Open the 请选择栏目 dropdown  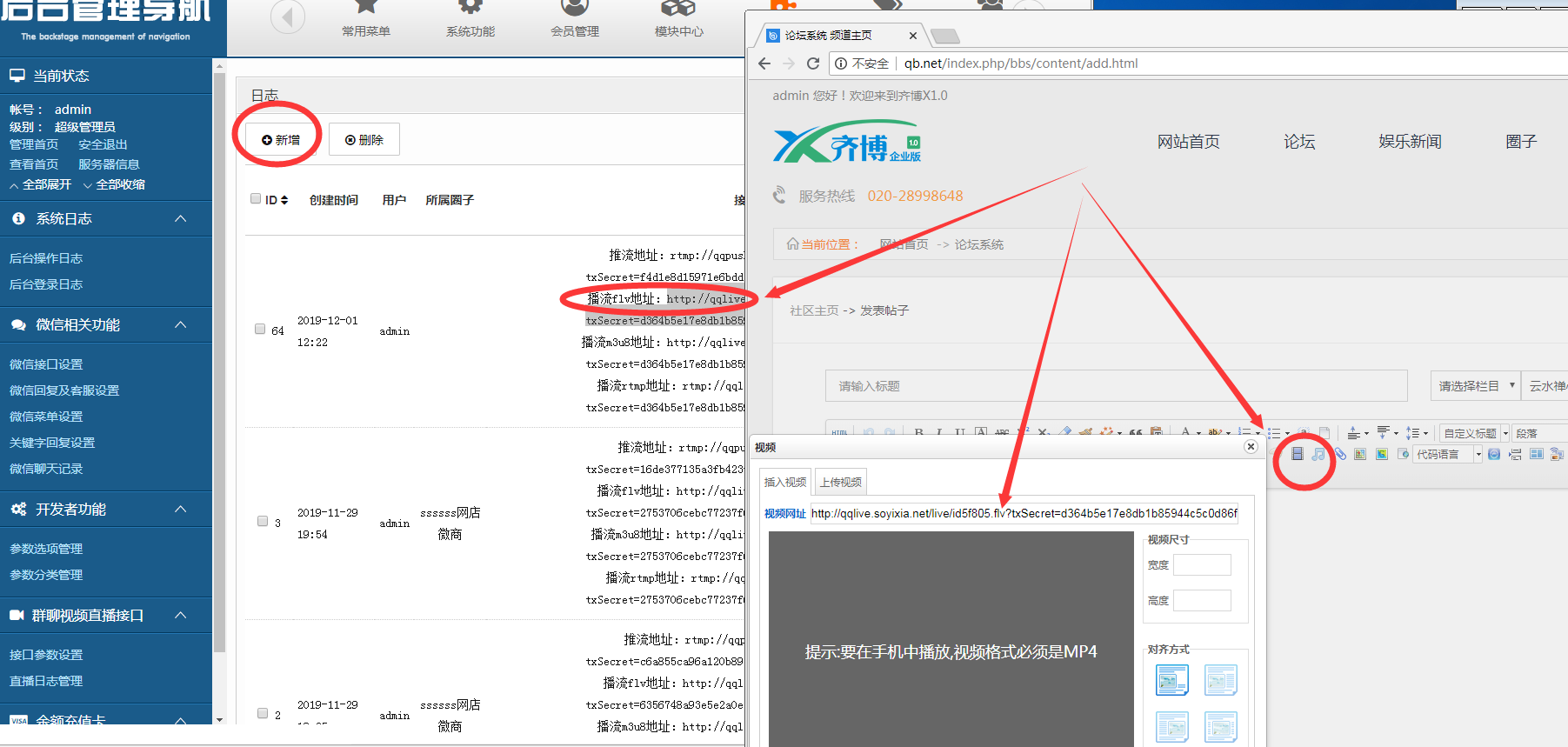pos(1475,385)
